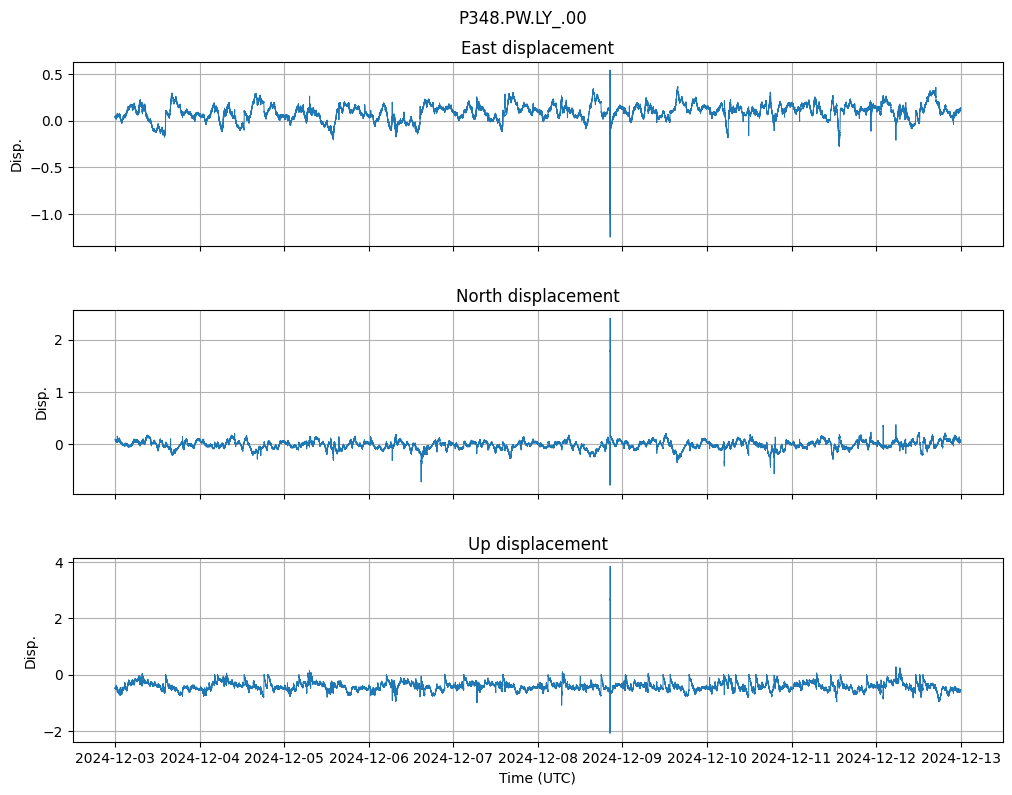
Task: Click the Time (UTC) axis label
Action: (x=537, y=778)
